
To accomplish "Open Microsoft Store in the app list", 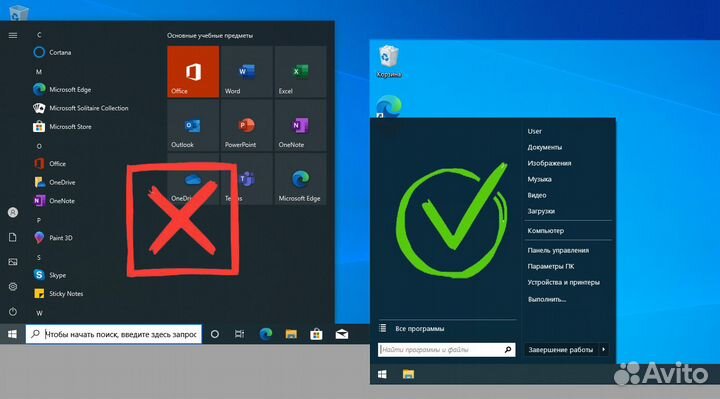I will pos(62,127).
